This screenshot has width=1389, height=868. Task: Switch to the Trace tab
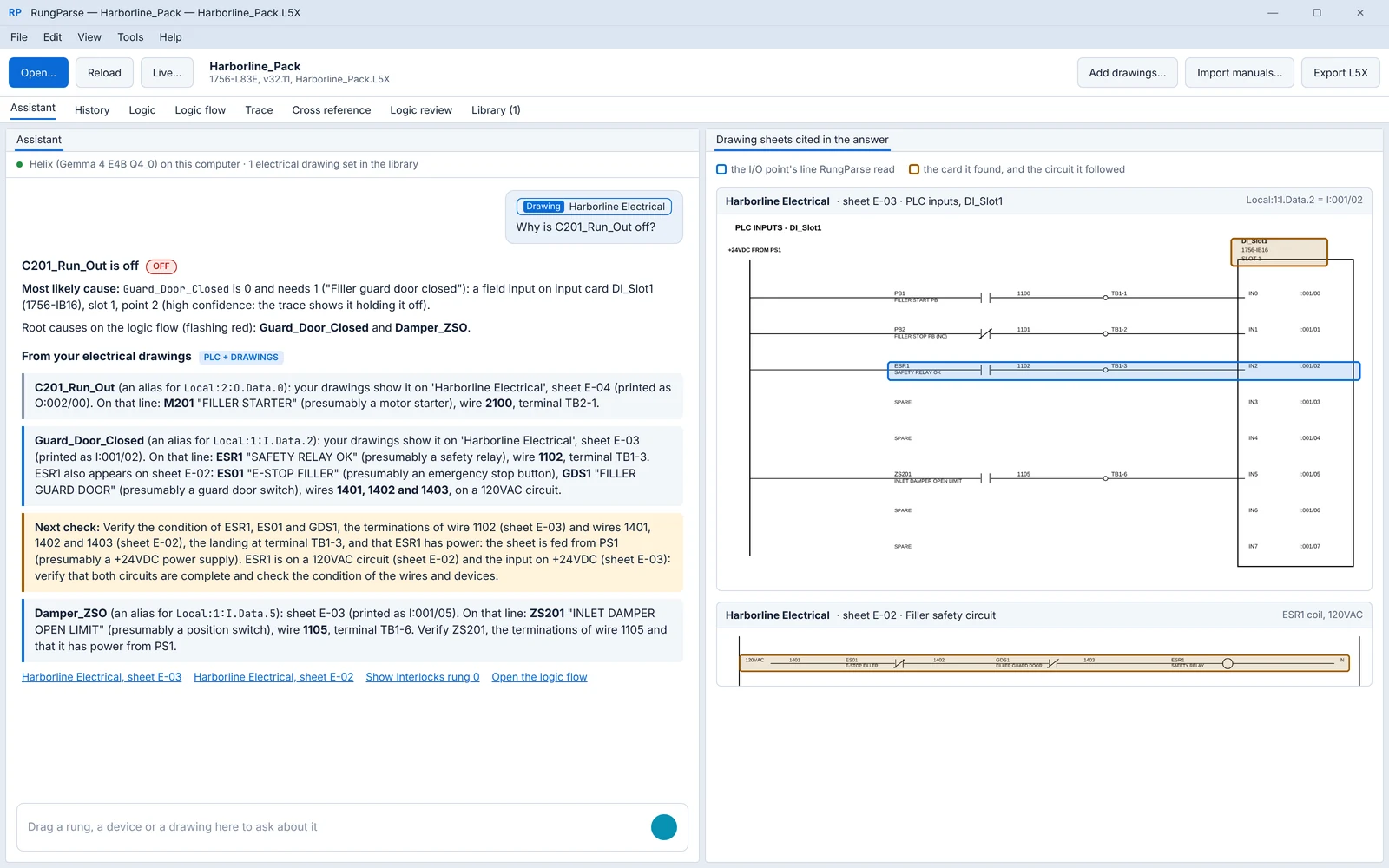(259, 110)
